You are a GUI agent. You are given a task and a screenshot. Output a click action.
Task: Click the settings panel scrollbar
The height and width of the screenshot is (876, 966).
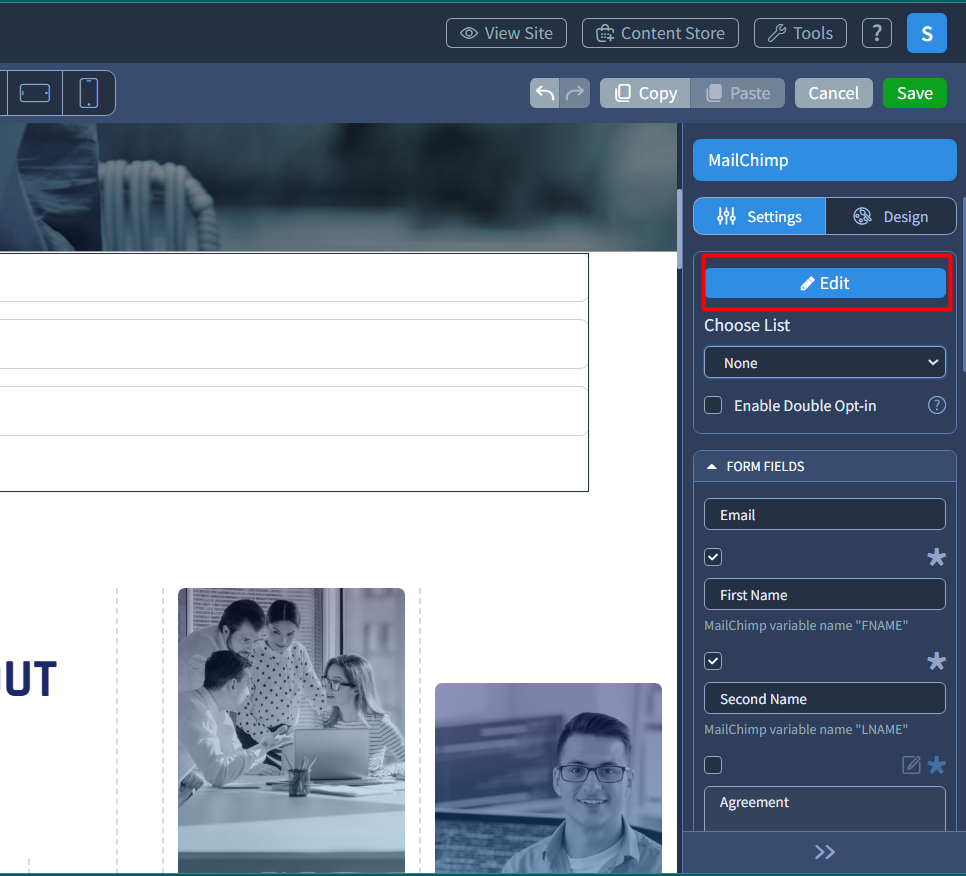pyautogui.click(x=964, y=285)
